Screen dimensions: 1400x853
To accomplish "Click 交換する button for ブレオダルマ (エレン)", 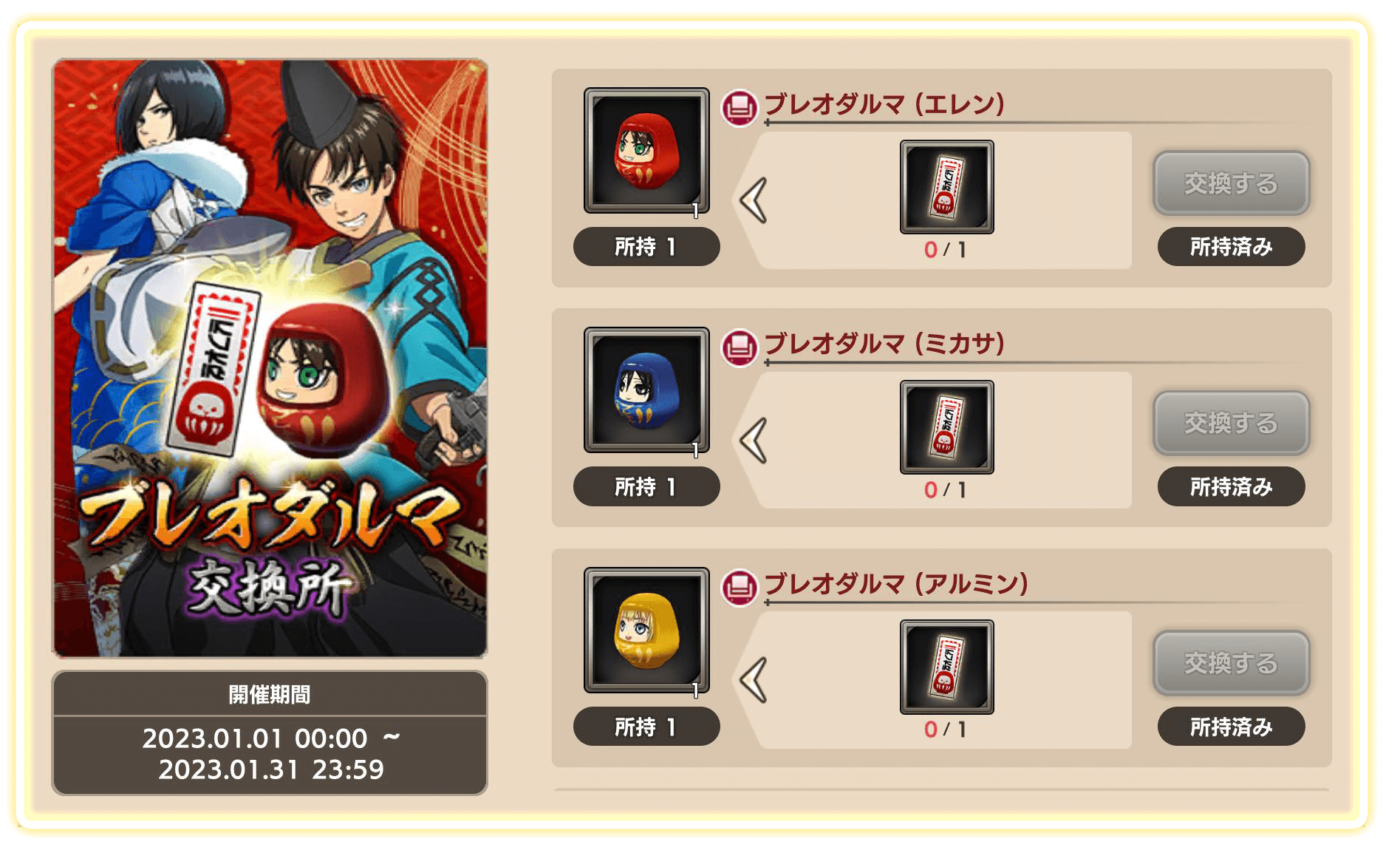I will point(1231,183).
